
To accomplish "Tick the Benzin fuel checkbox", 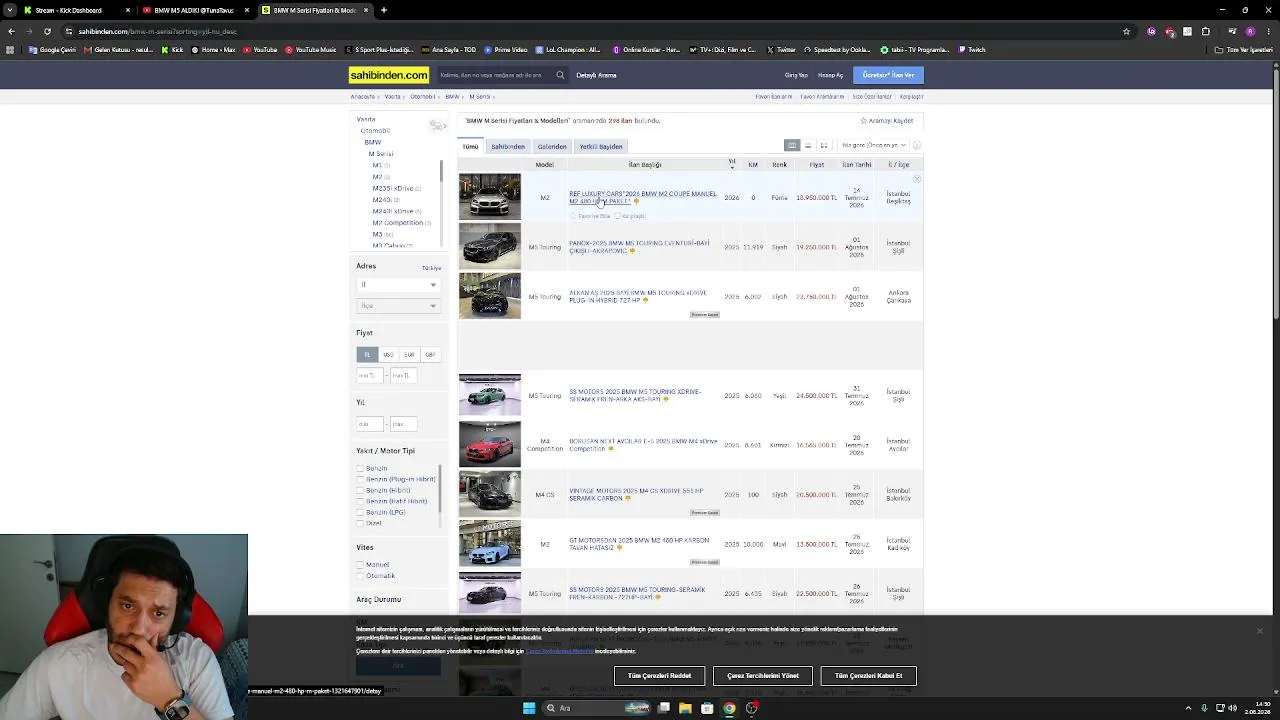I will pos(360,468).
